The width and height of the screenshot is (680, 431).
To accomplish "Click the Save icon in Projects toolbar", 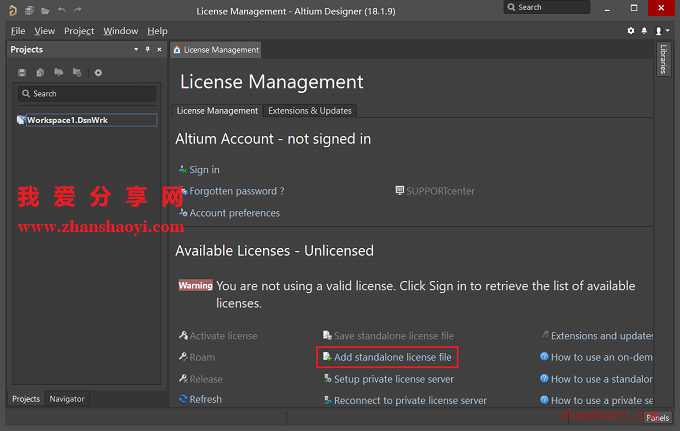I will click(22, 72).
